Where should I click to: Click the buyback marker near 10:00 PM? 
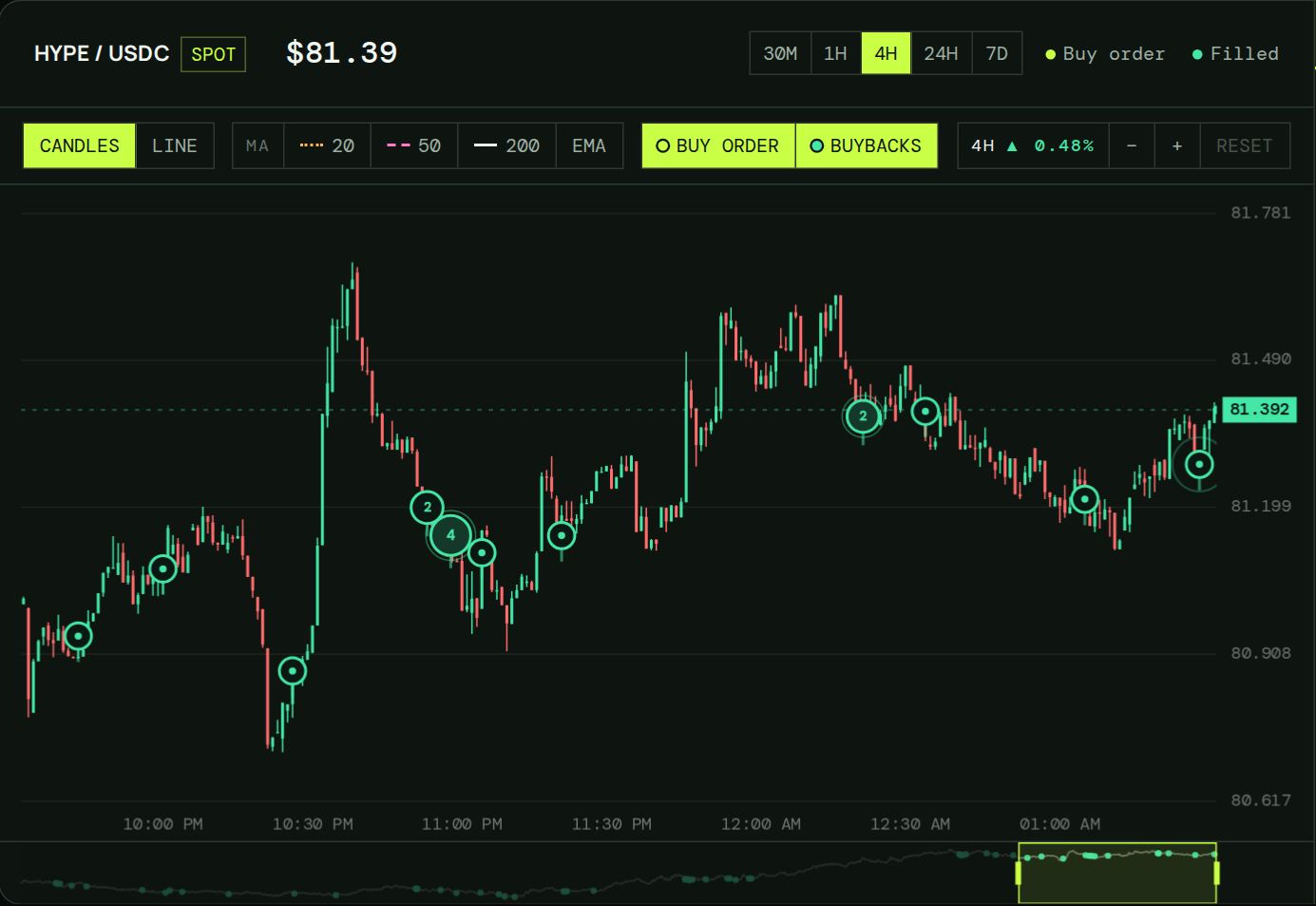pos(163,569)
